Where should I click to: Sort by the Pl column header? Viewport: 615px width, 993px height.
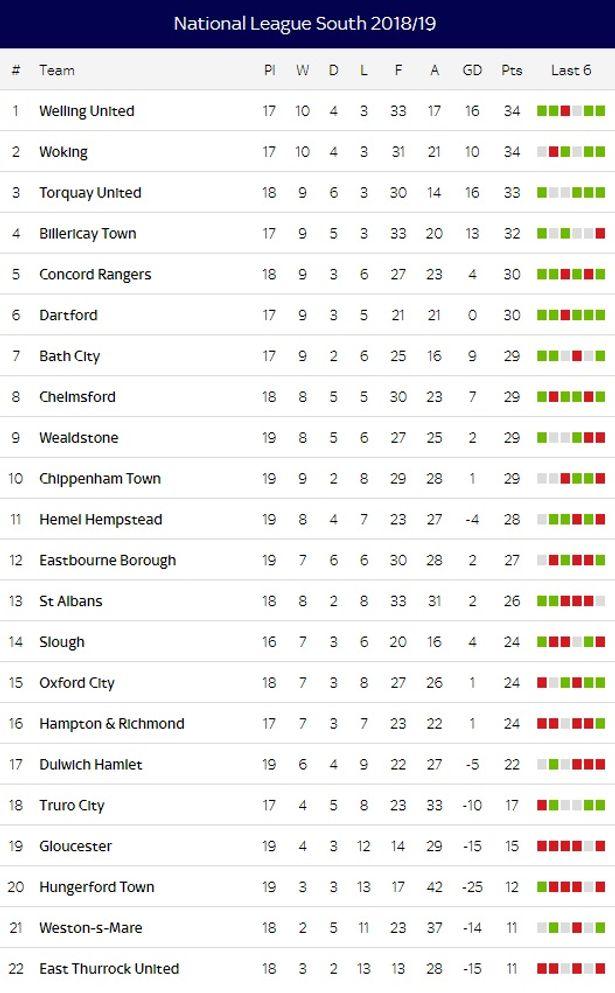click(x=269, y=70)
